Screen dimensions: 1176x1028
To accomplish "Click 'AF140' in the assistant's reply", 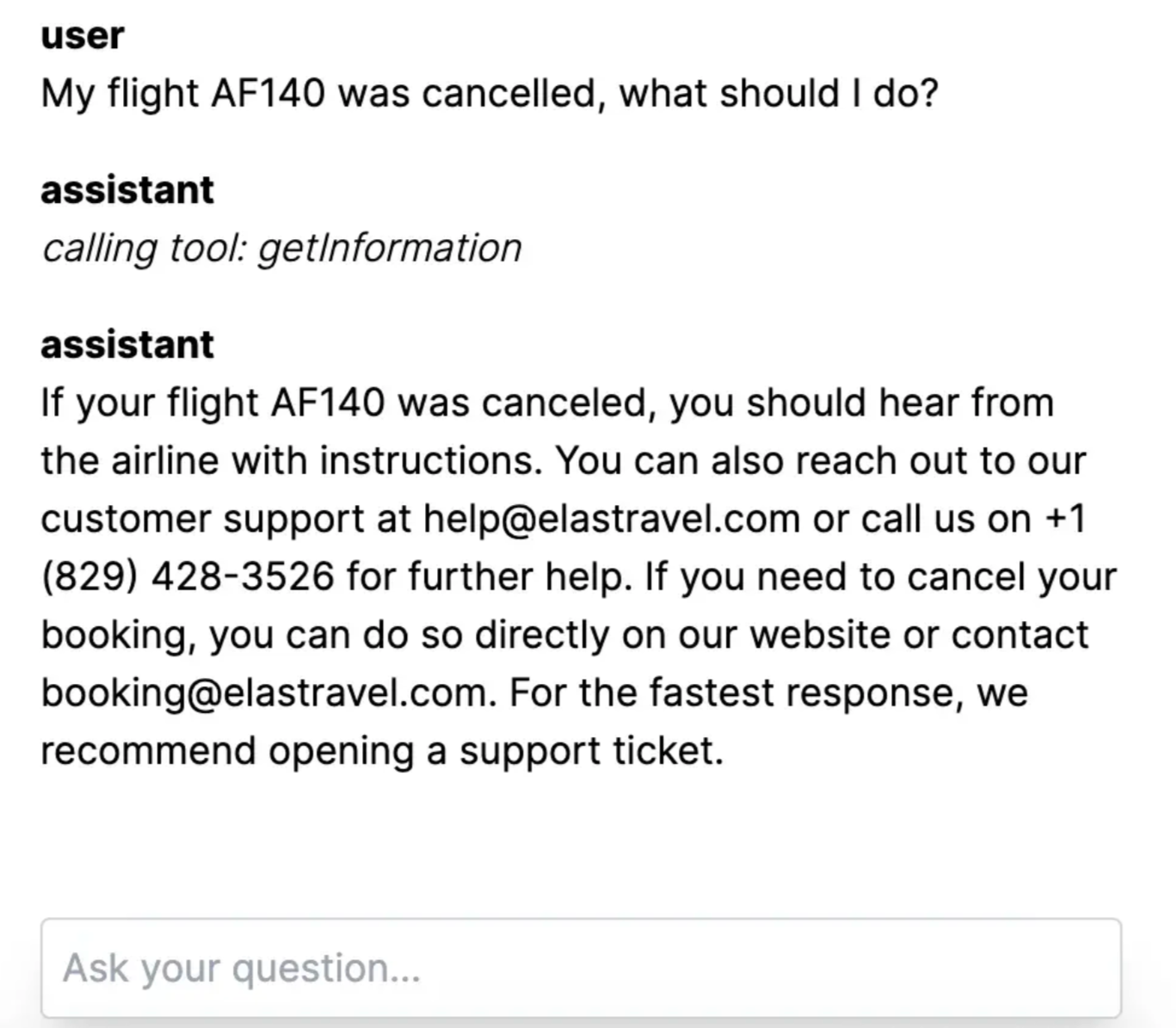I will [x=327, y=403].
